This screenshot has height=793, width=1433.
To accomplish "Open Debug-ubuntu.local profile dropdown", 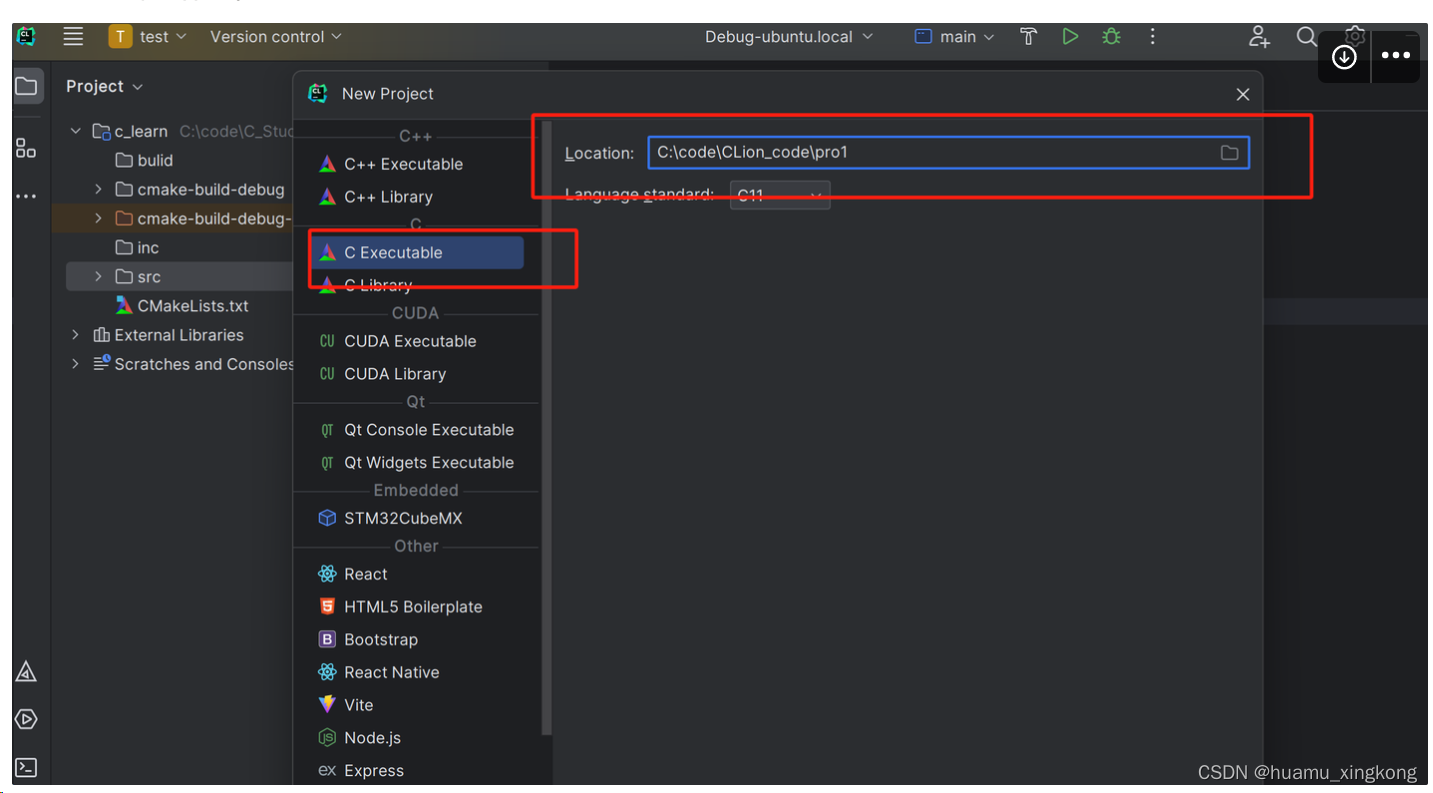I will (789, 36).
